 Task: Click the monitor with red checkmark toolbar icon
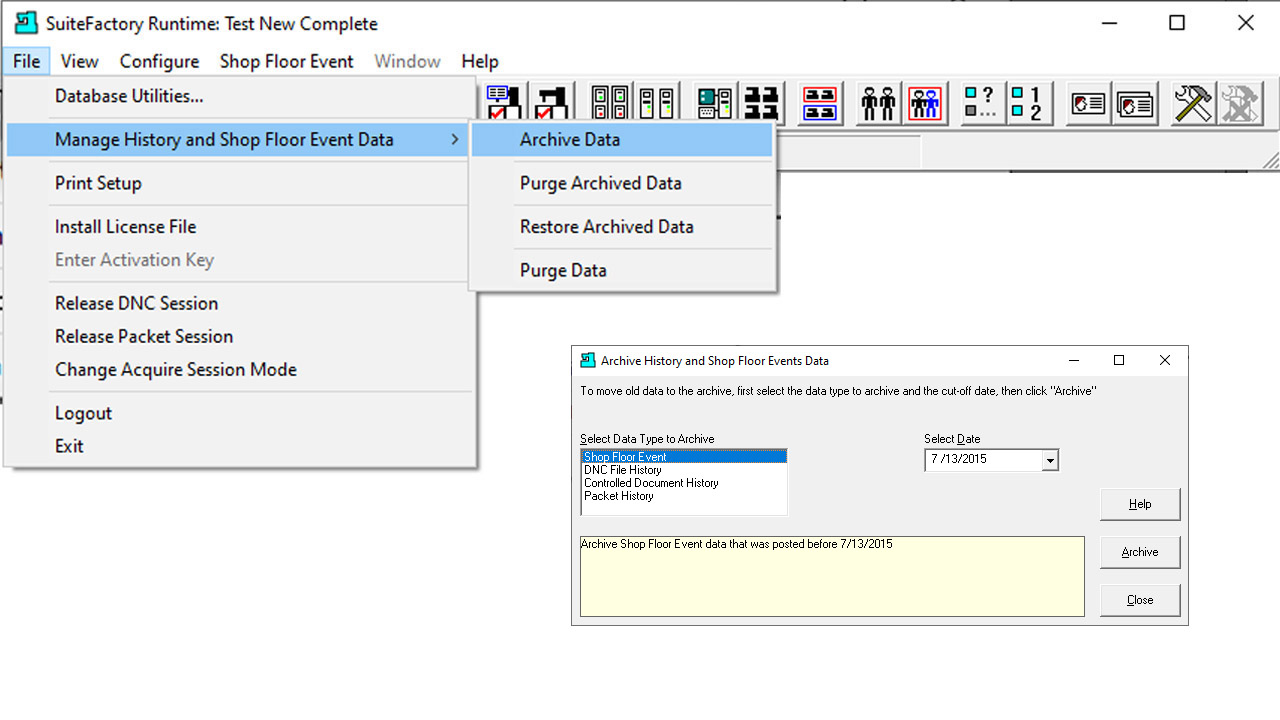503,103
